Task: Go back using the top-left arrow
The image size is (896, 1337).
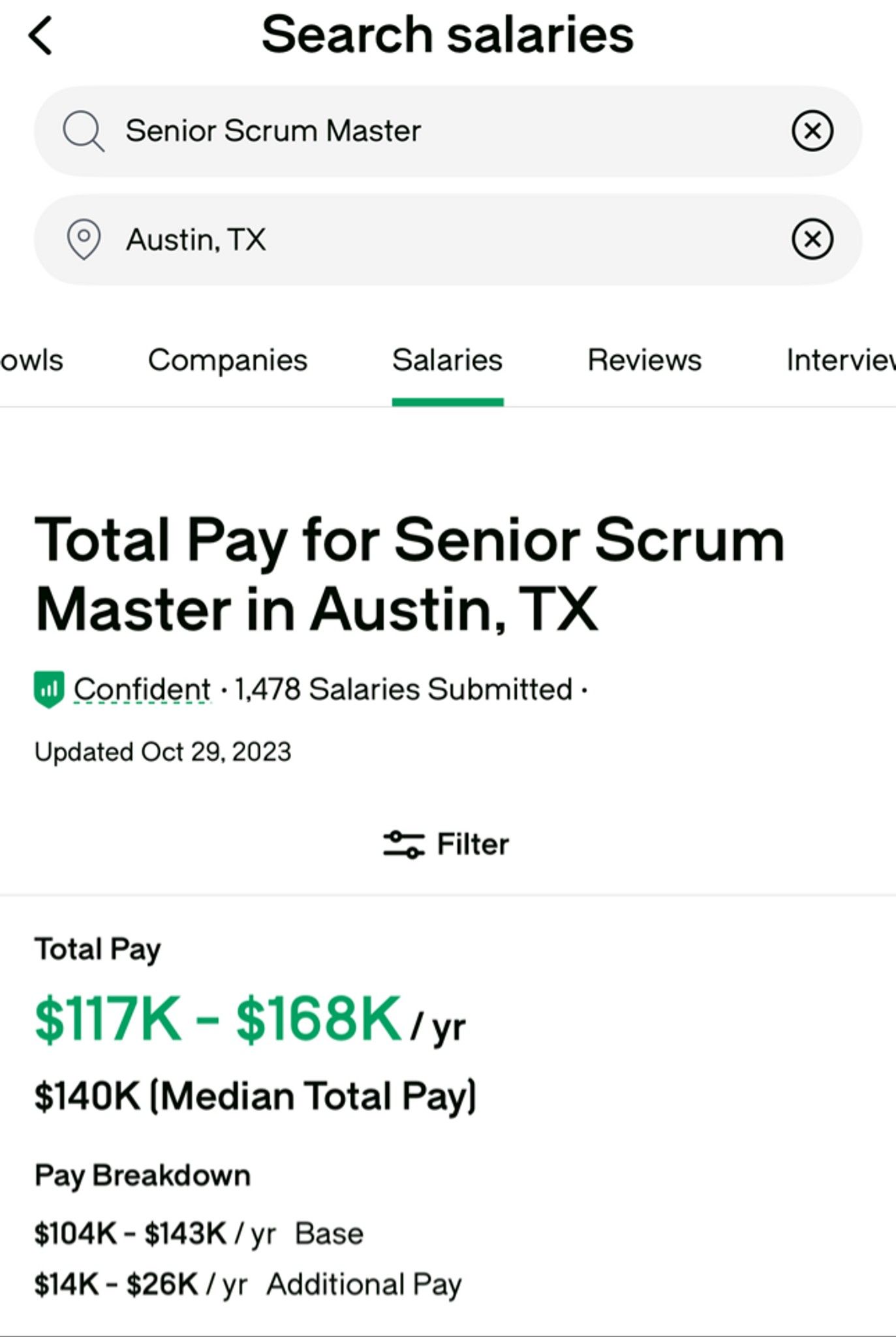Action: [40, 36]
